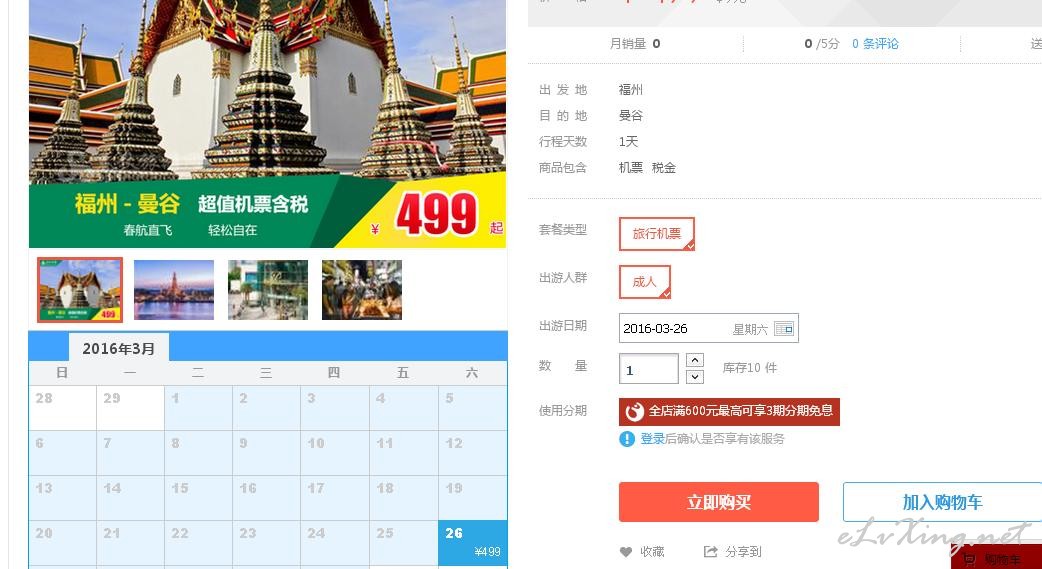This screenshot has width=1042, height=569.
Task: Switch to the 2016年3月 calendar tab
Action: tap(119, 348)
